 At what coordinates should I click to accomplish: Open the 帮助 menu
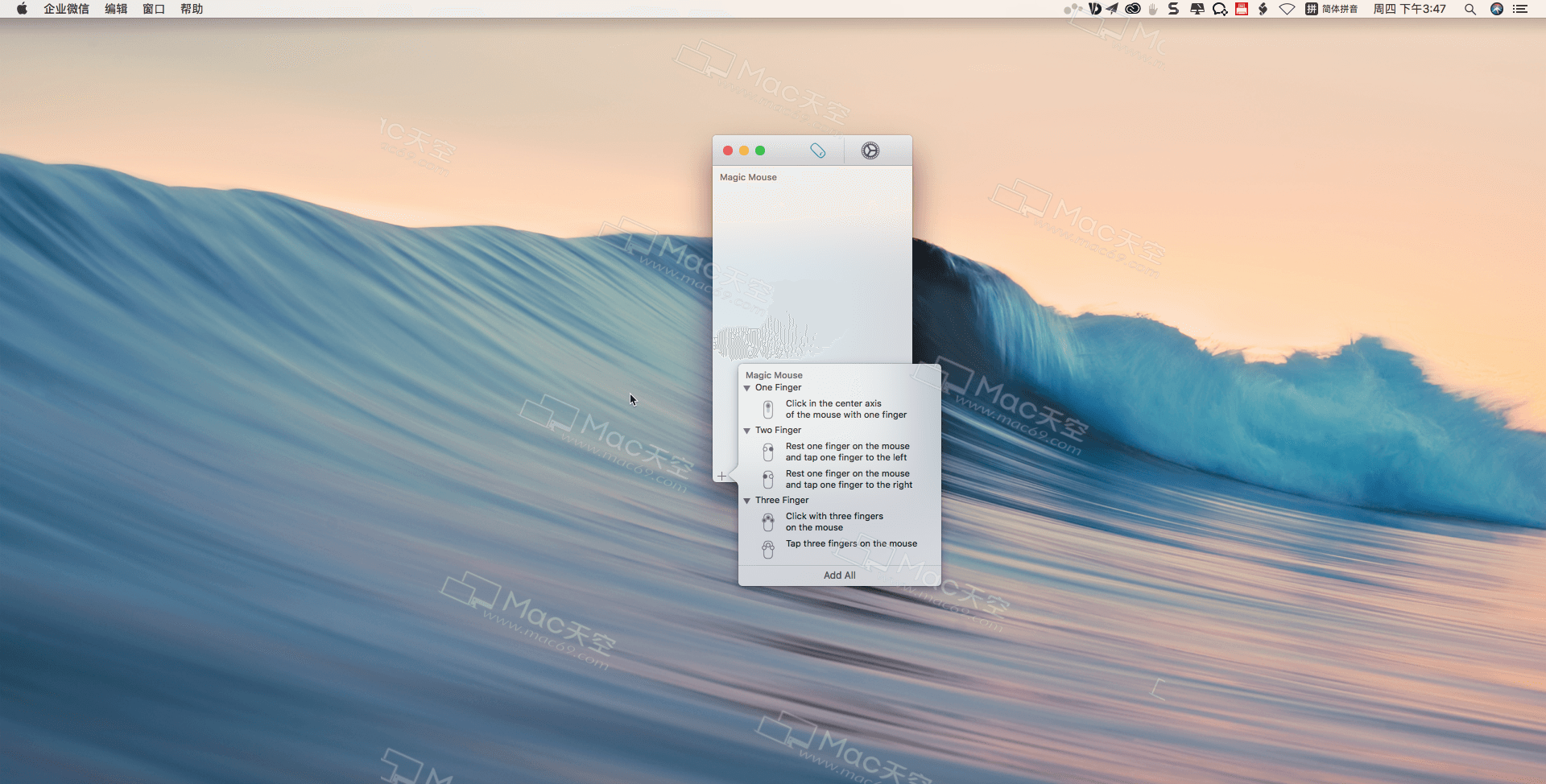click(x=192, y=10)
